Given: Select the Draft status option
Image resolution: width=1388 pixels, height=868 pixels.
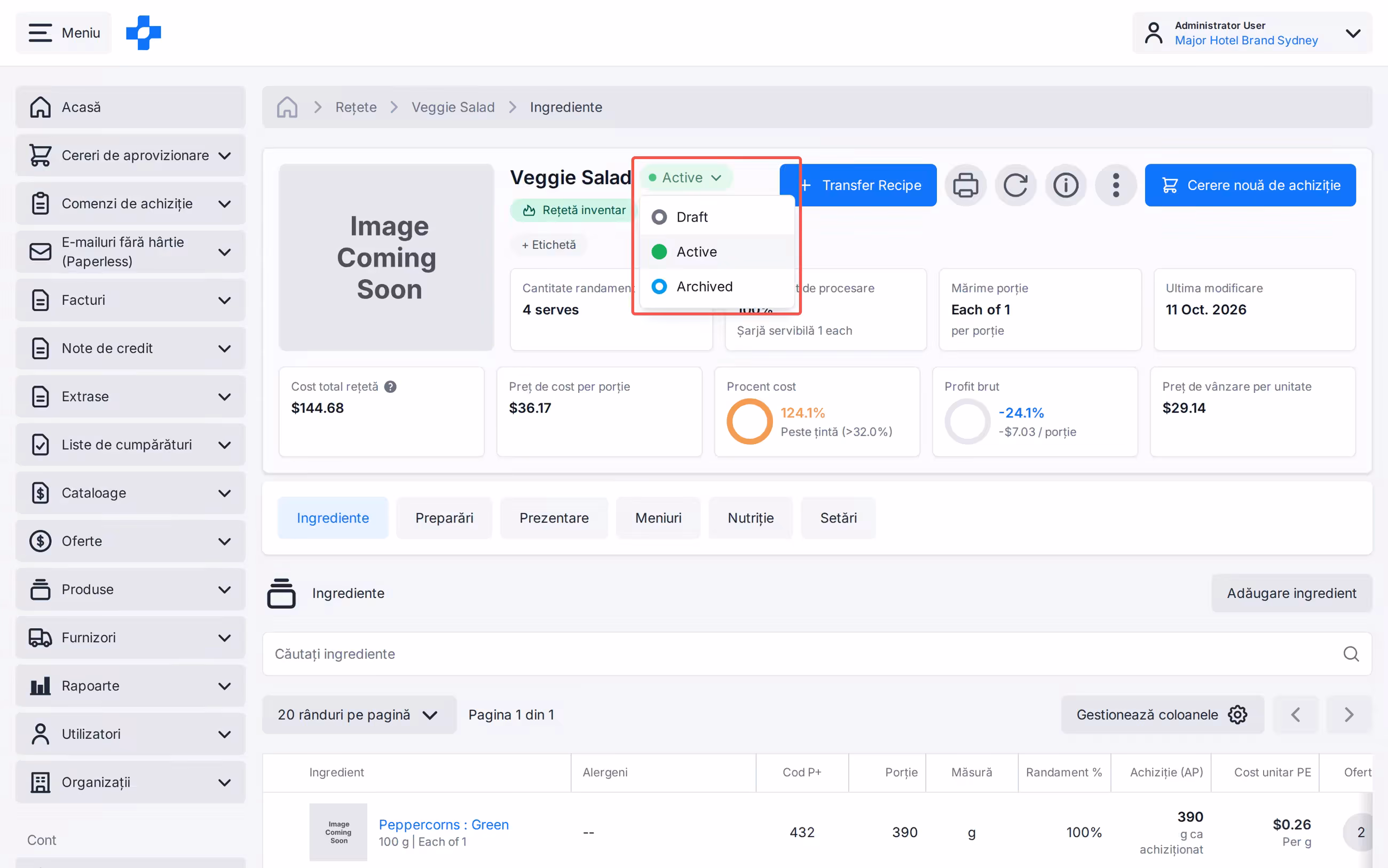Looking at the screenshot, I should (x=717, y=217).
